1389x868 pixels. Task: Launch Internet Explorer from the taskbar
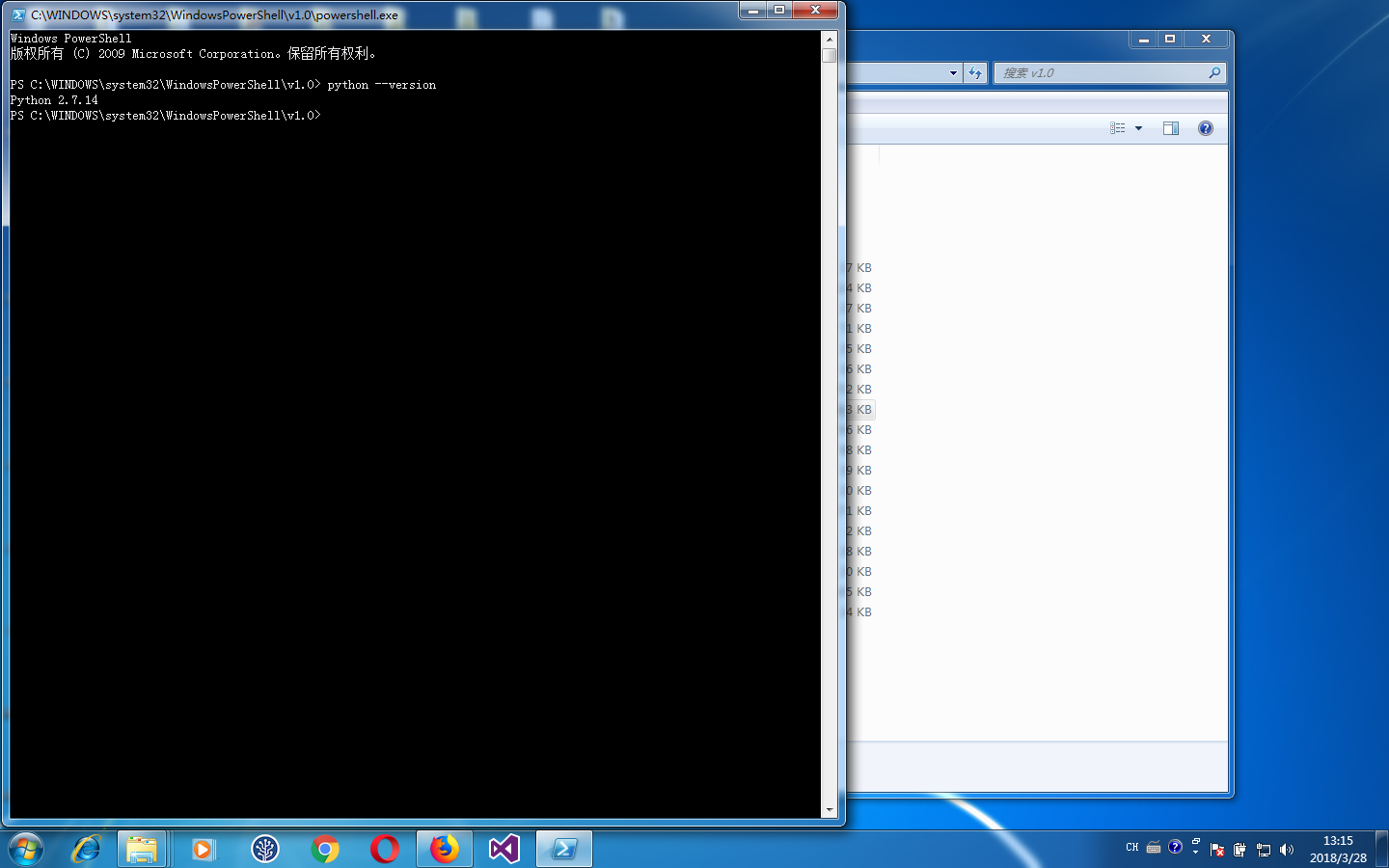coord(87,849)
